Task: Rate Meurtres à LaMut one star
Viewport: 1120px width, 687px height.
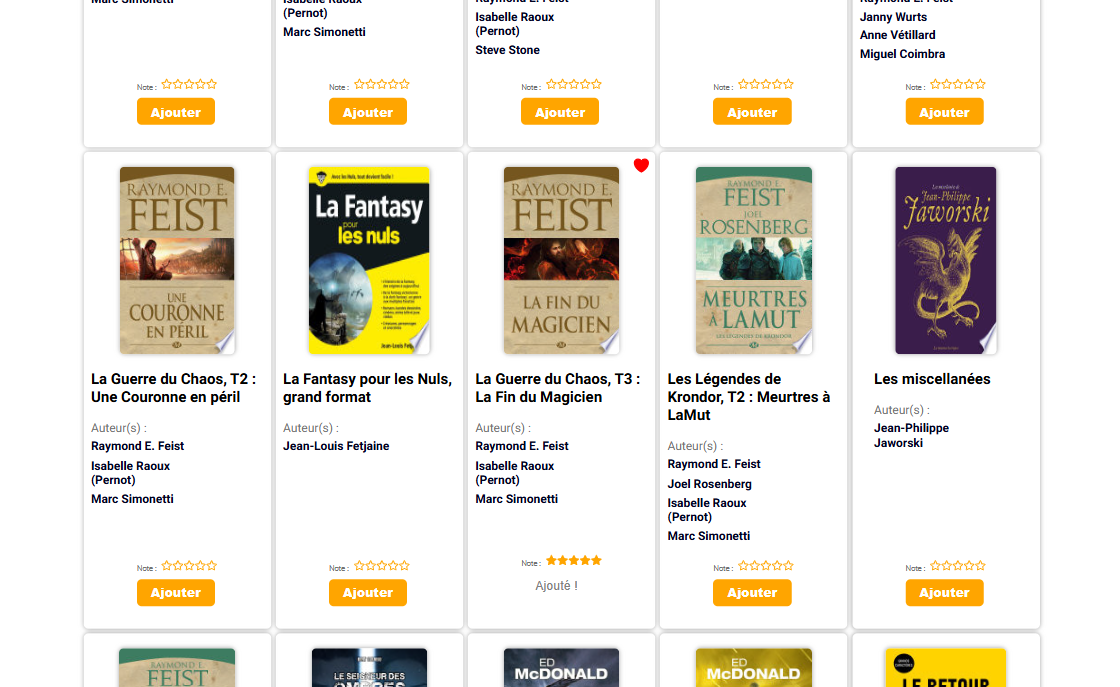Action: 744,566
